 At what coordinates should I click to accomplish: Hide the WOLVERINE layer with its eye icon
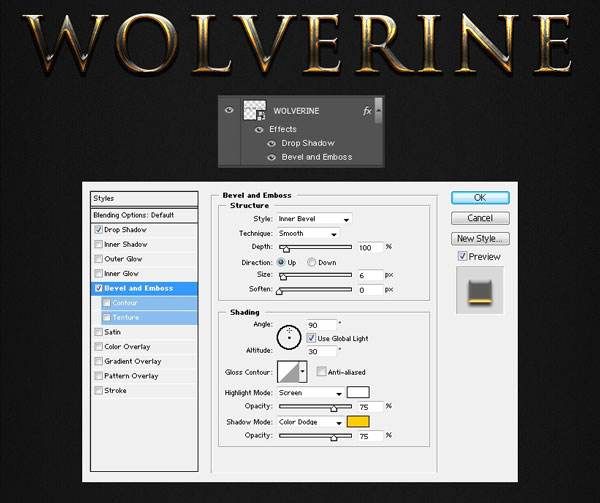229,110
